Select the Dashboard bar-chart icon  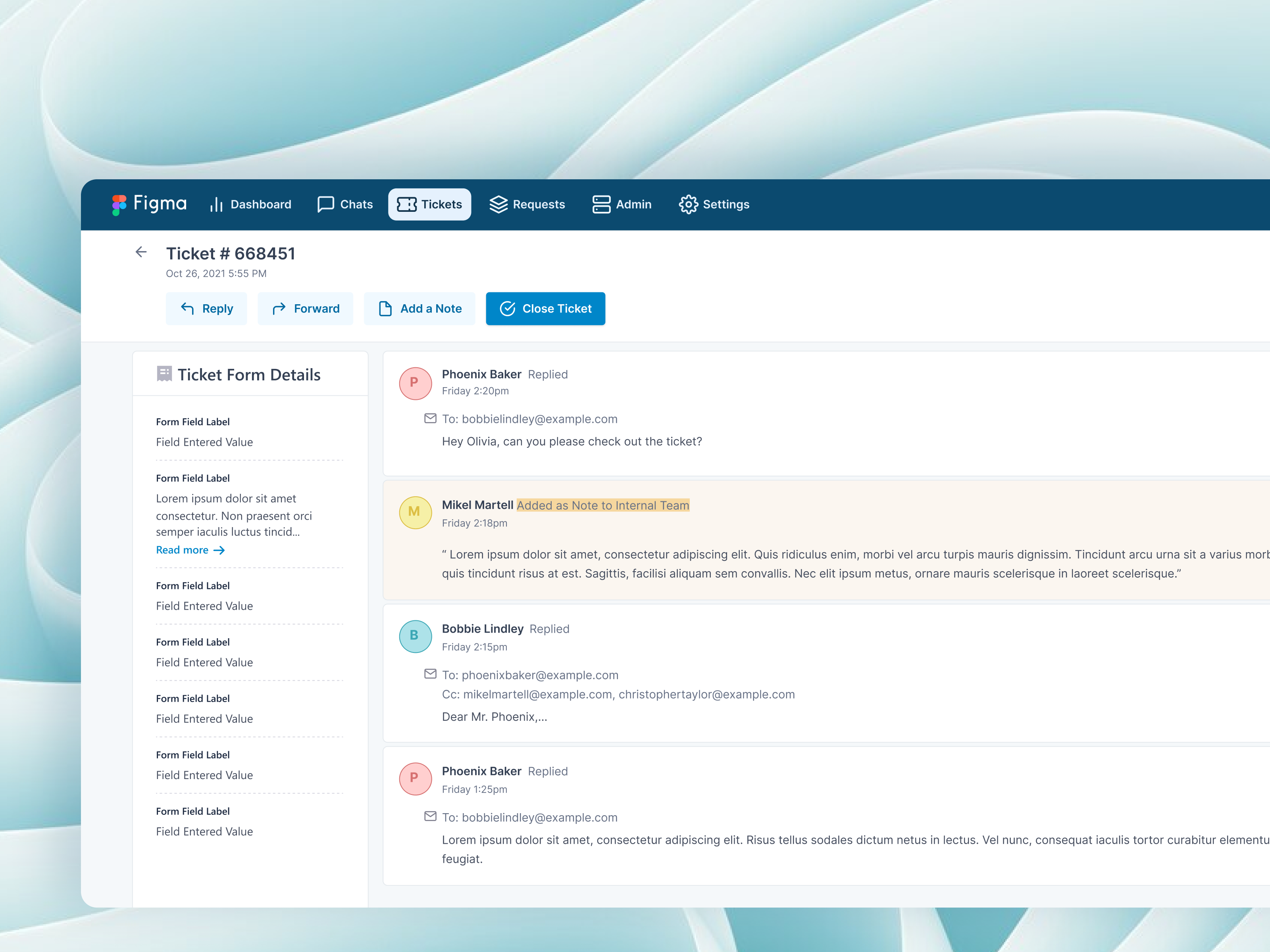click(x=217, y=204)
